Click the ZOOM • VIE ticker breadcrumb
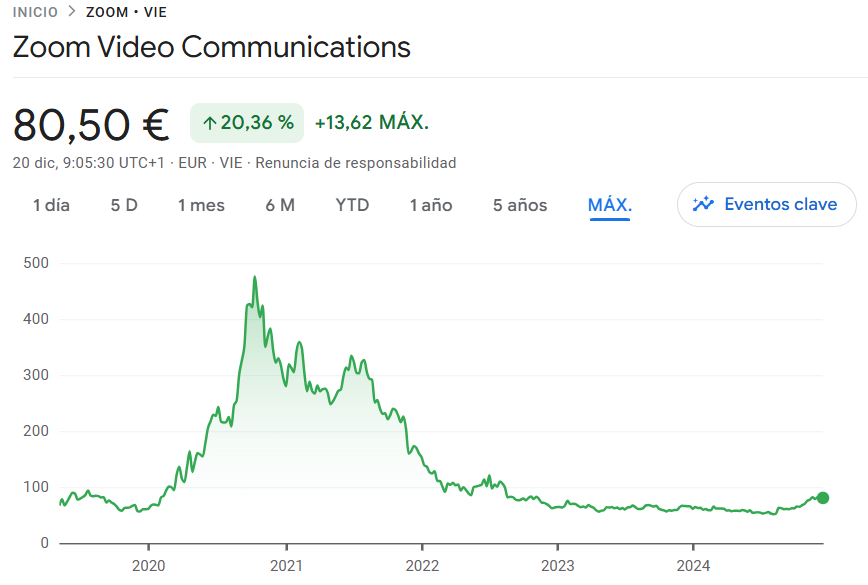This screenshot has height=585, width=868. point(126,13)
